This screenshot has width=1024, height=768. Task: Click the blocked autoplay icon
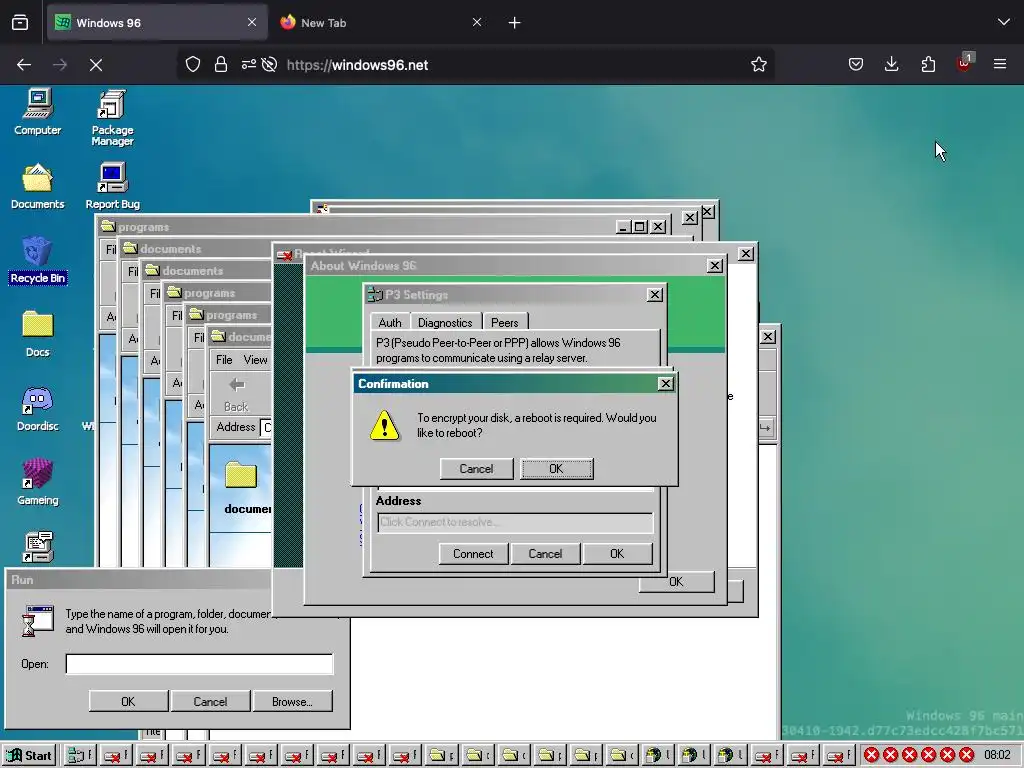tap(269, 65)
